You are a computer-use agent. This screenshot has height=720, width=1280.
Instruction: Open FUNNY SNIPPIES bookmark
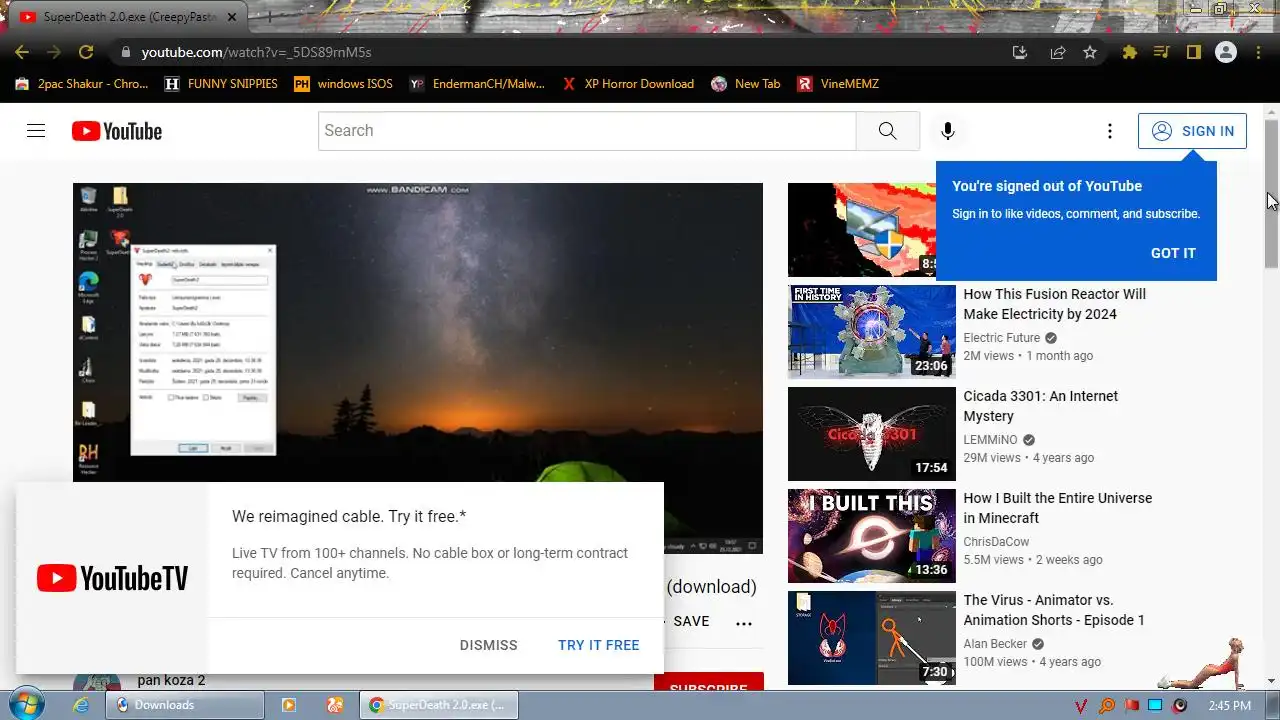221,84
